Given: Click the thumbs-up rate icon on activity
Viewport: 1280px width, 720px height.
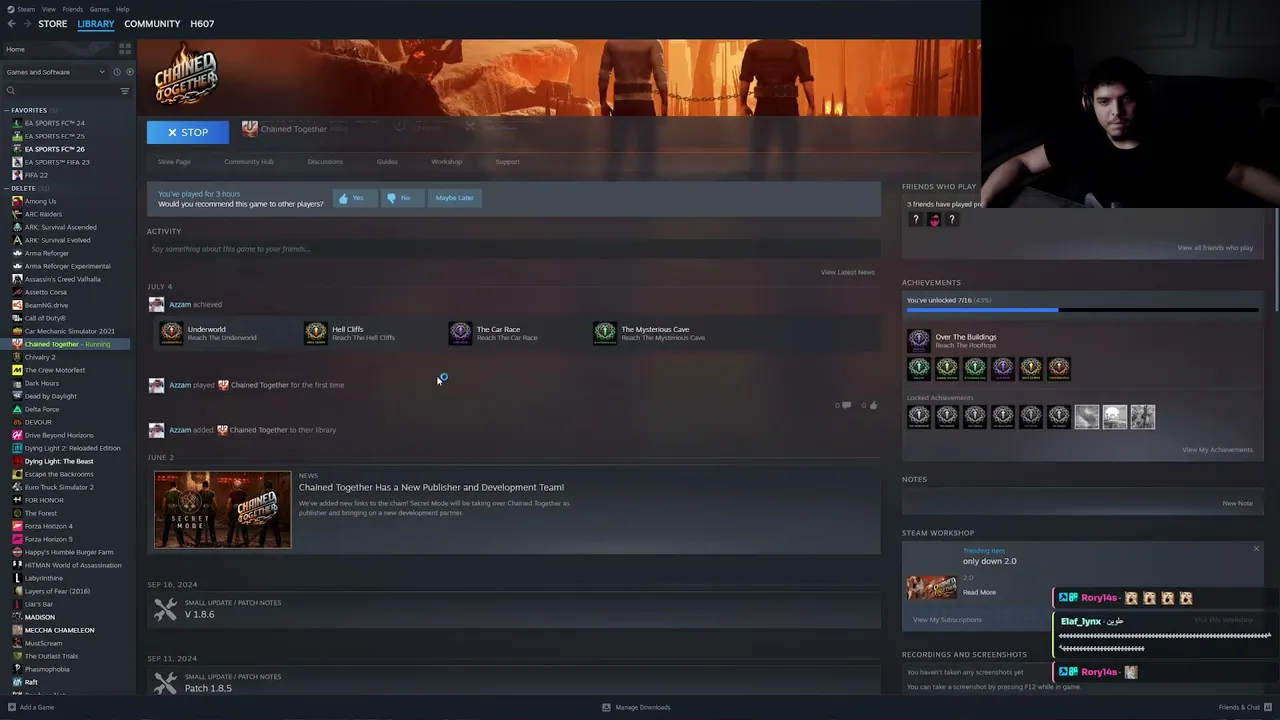Looking at the screenshot, I should click(873, 405).
